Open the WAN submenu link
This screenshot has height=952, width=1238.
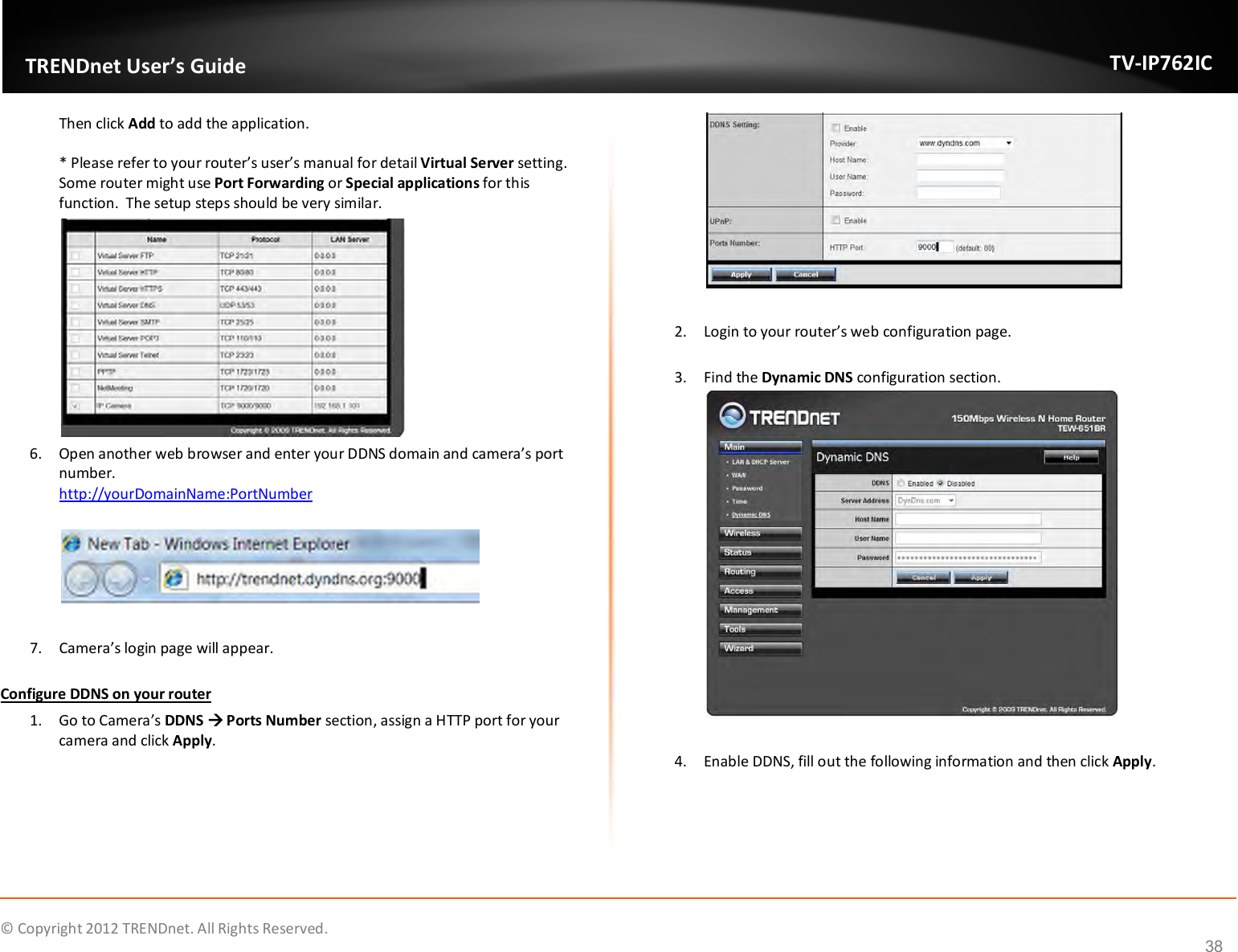tap(738, 475)
